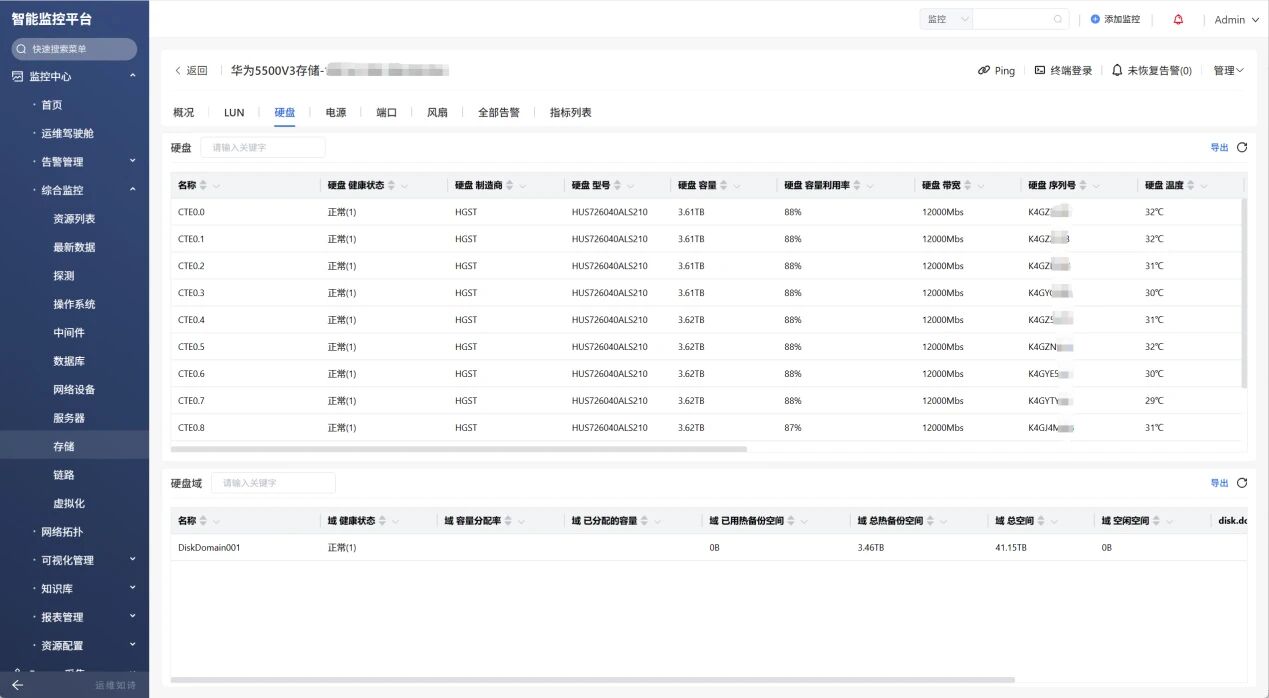Open unrecovered alarms 未恢复告警(0)
The height and width of the screenshot is (698, 1269).
coord(1151,71)
